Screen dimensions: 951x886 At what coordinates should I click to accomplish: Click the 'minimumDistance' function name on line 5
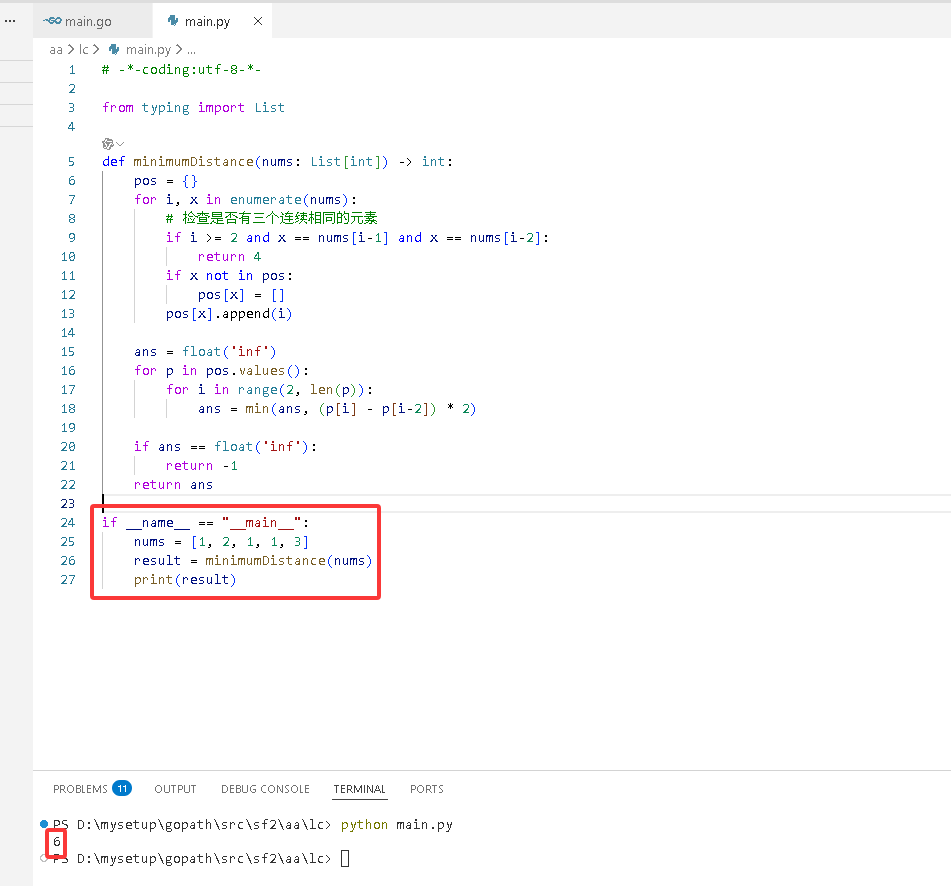(x=193, y=162)
